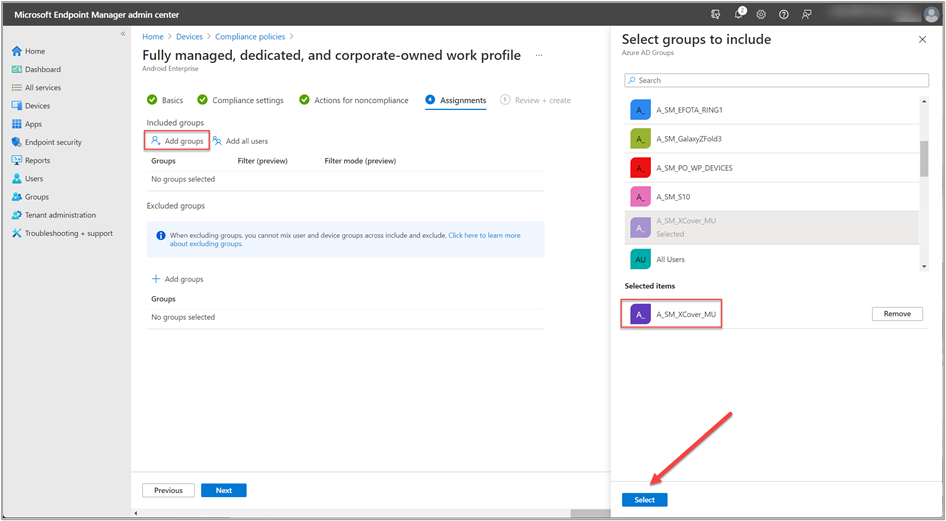Click the Select button to confirm groups
The height and width of the screenshot is (521, 946).
[x=644, y=500]
